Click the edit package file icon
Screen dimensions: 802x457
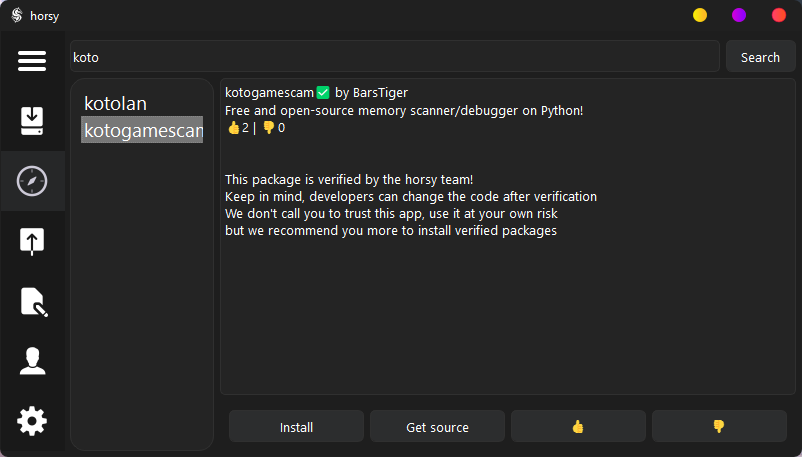pyautogui.click(x=32, y=301)
